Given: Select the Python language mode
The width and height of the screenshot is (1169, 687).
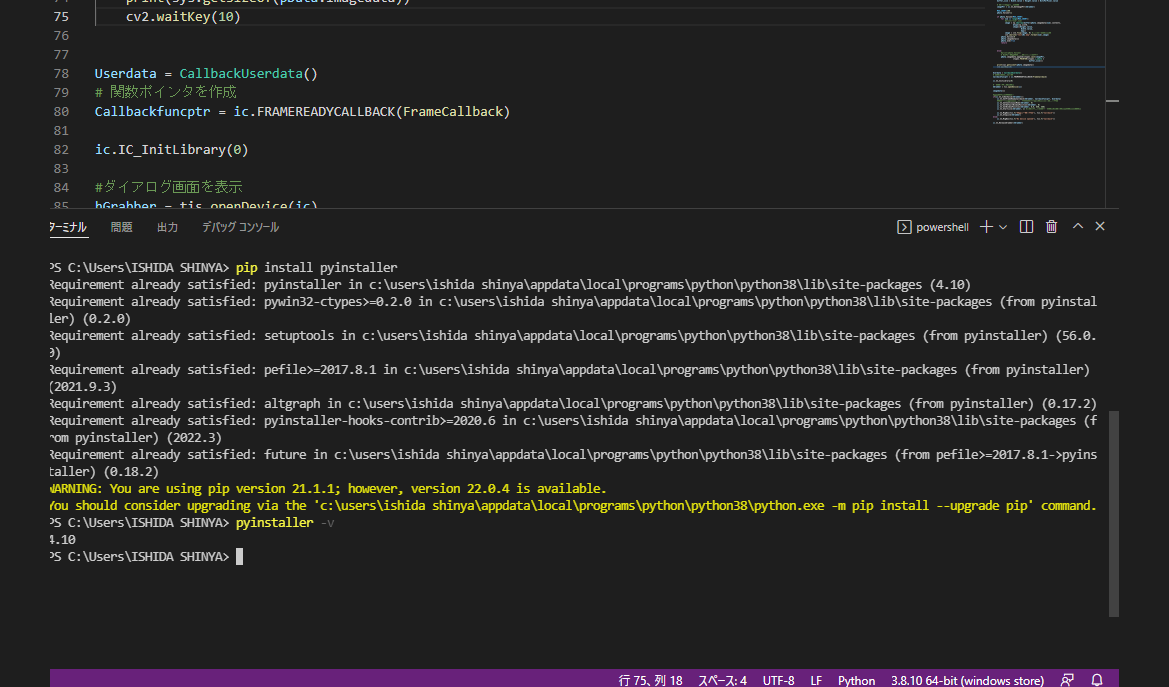Looking at the screenshot, I should pyautogui.click(x=856, y=680).
